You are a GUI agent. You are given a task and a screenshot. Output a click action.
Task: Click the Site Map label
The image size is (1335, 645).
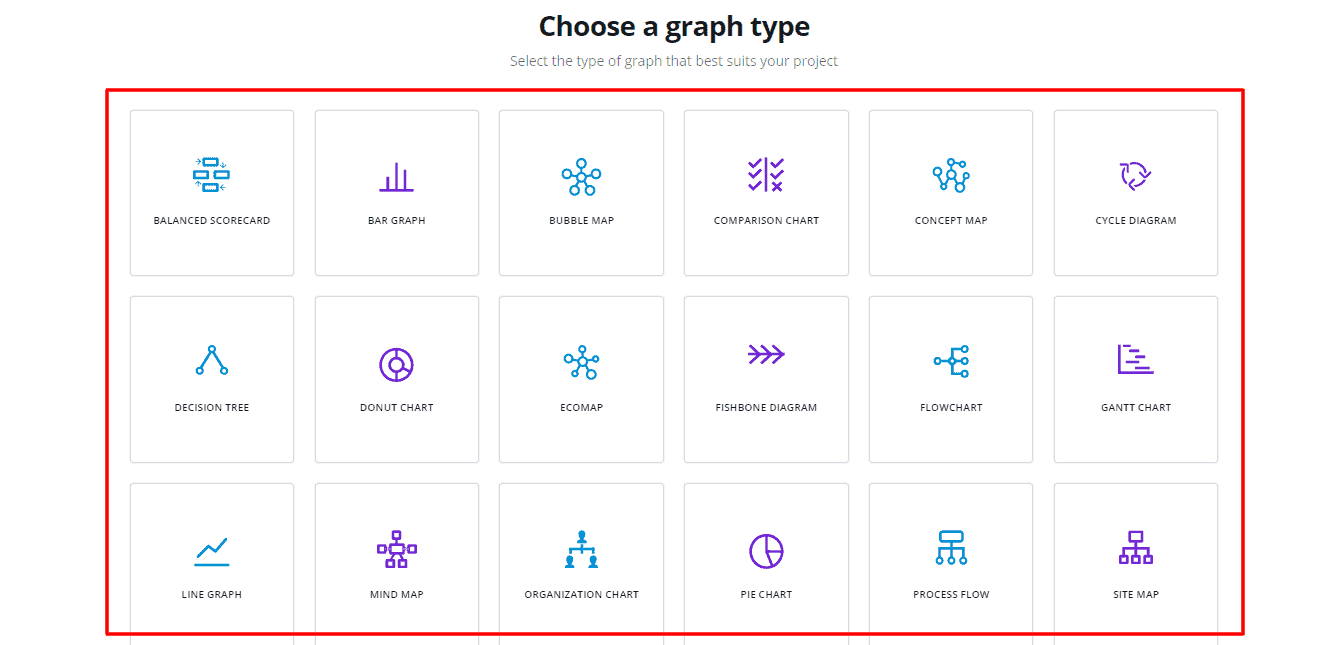[1135, 595]
